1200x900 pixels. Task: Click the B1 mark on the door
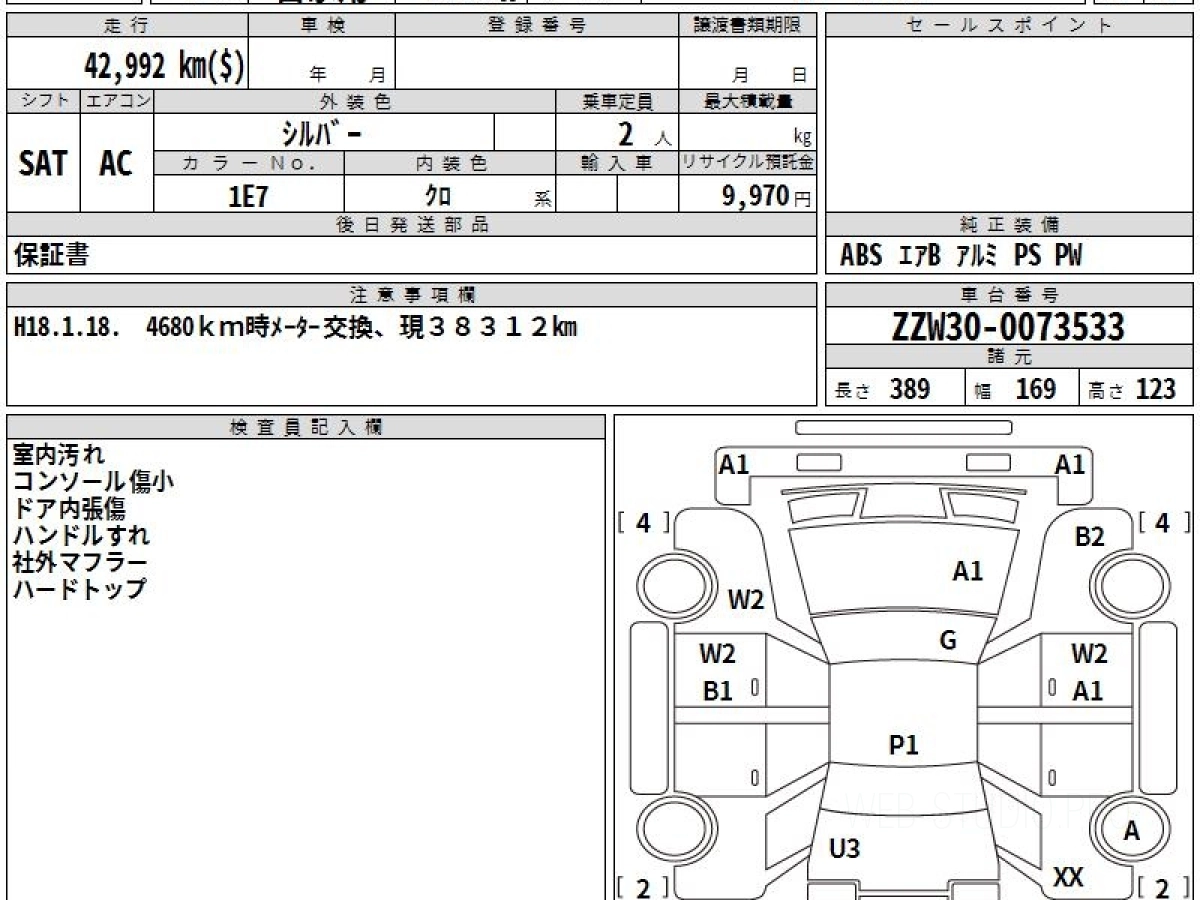[x=718, y=692]
